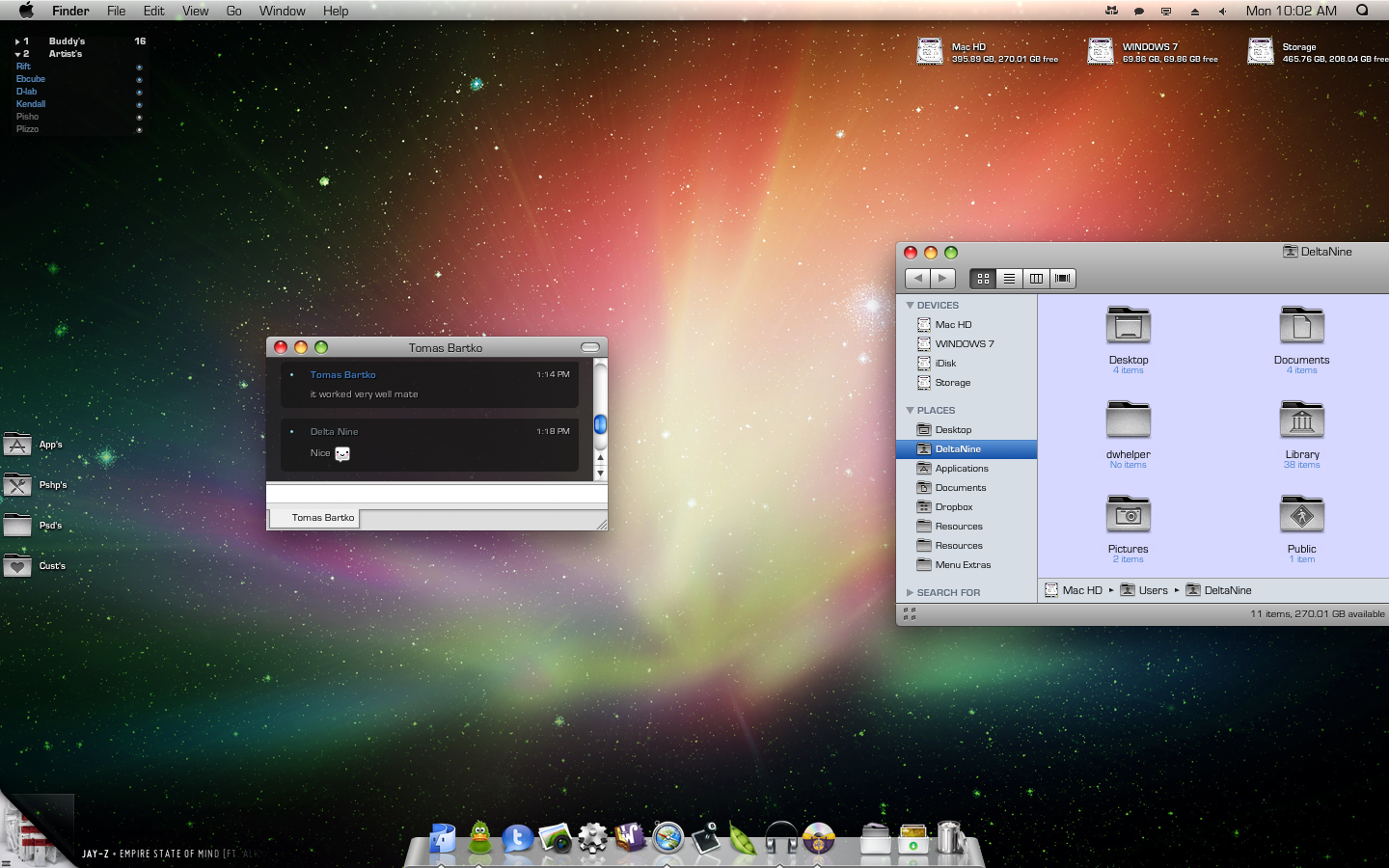Open the File menu
This screenshot has width=1389, height=868.
click(116, 11)
